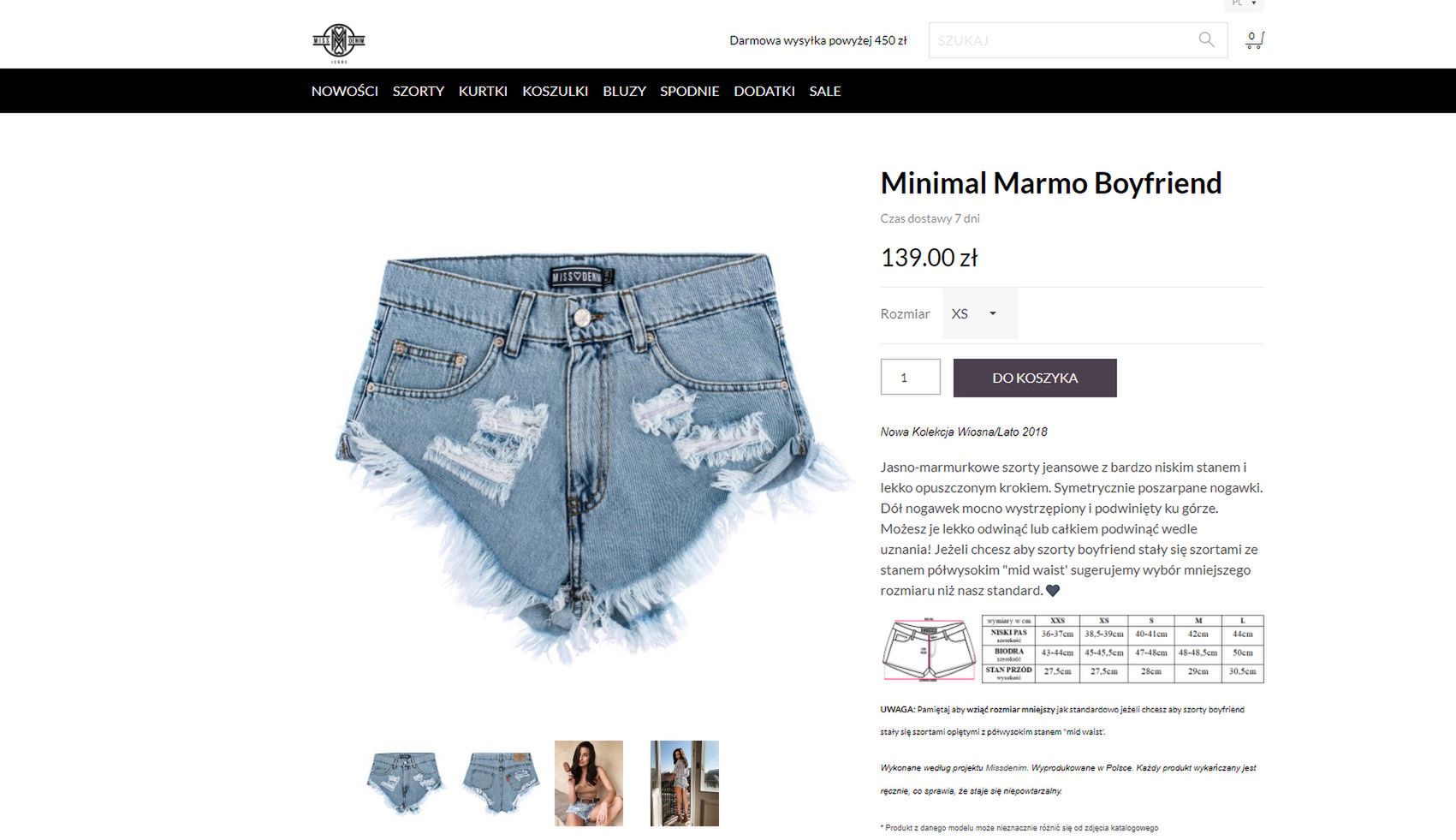Open the SPODNIE category

689,91
